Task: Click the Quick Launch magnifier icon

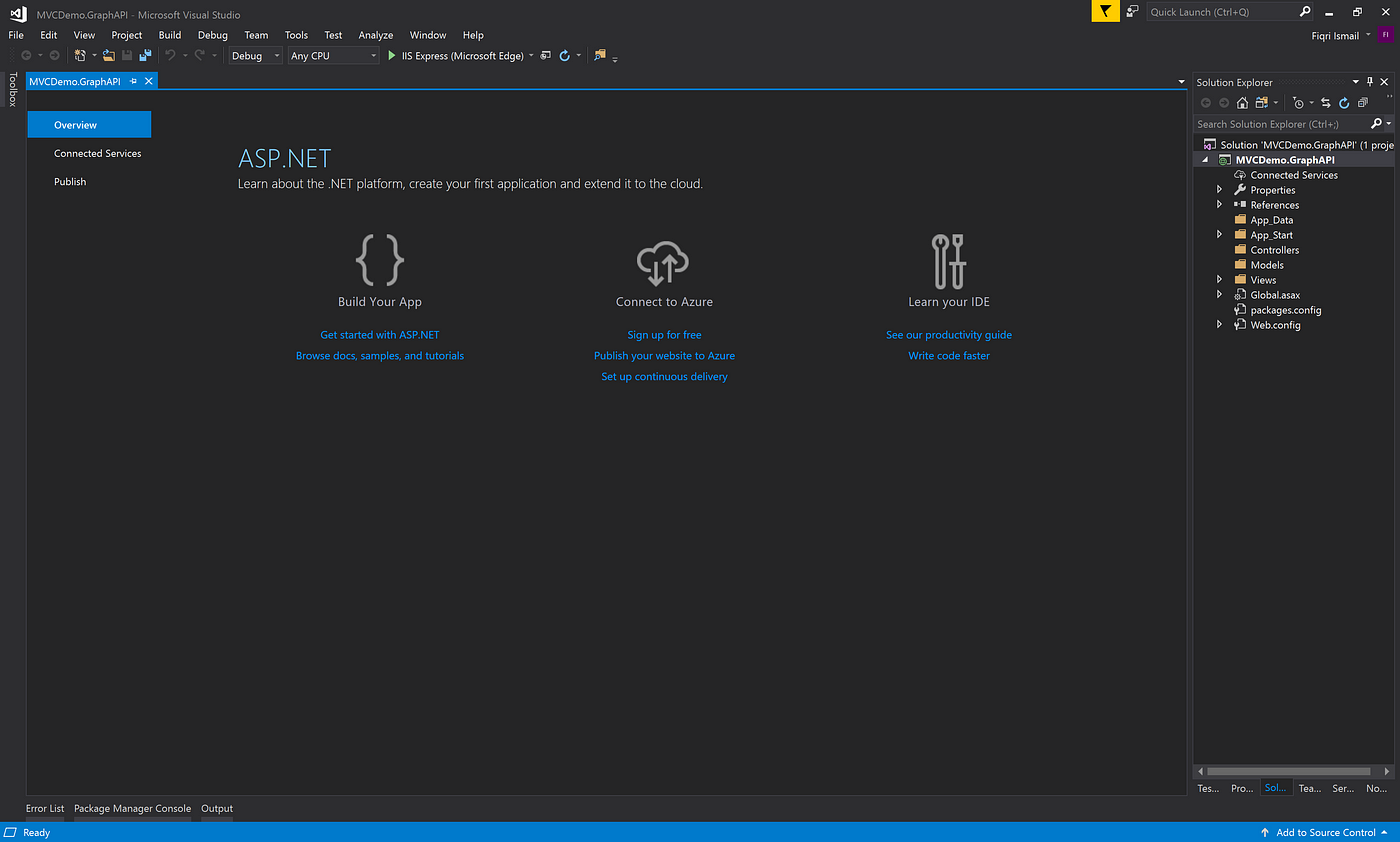Action: click(1305, 12)
